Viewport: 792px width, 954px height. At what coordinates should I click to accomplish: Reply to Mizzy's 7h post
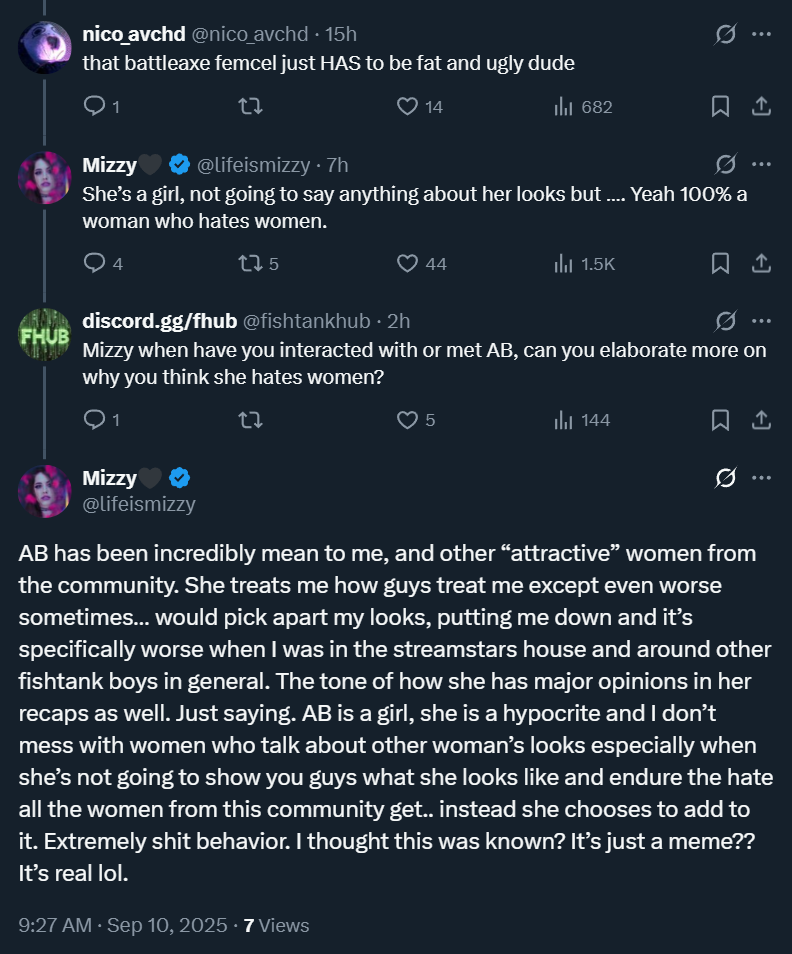pyautogui.click(x=95, y=263)
